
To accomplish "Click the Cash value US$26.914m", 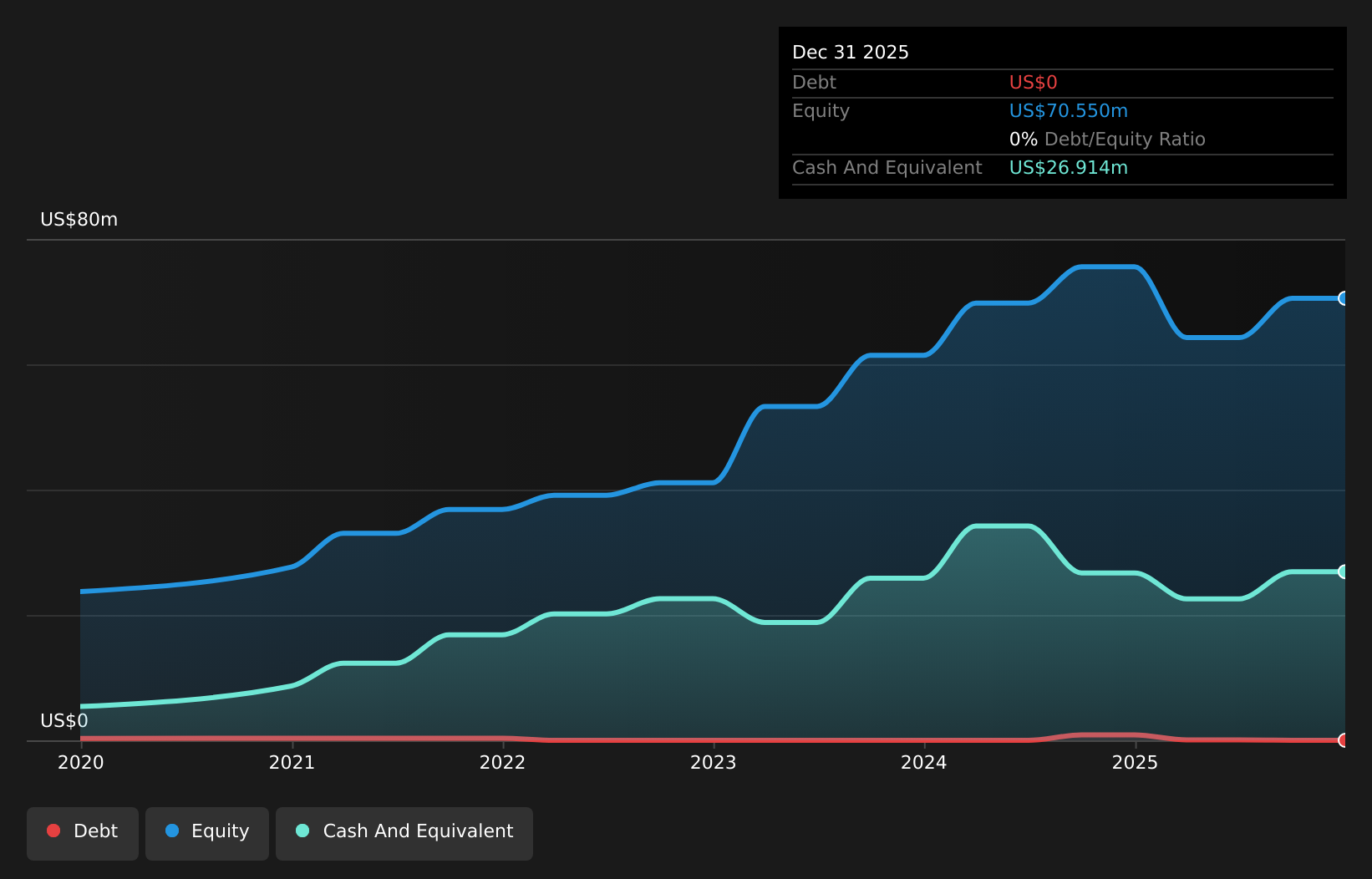I will click(x=1069, y=168).
